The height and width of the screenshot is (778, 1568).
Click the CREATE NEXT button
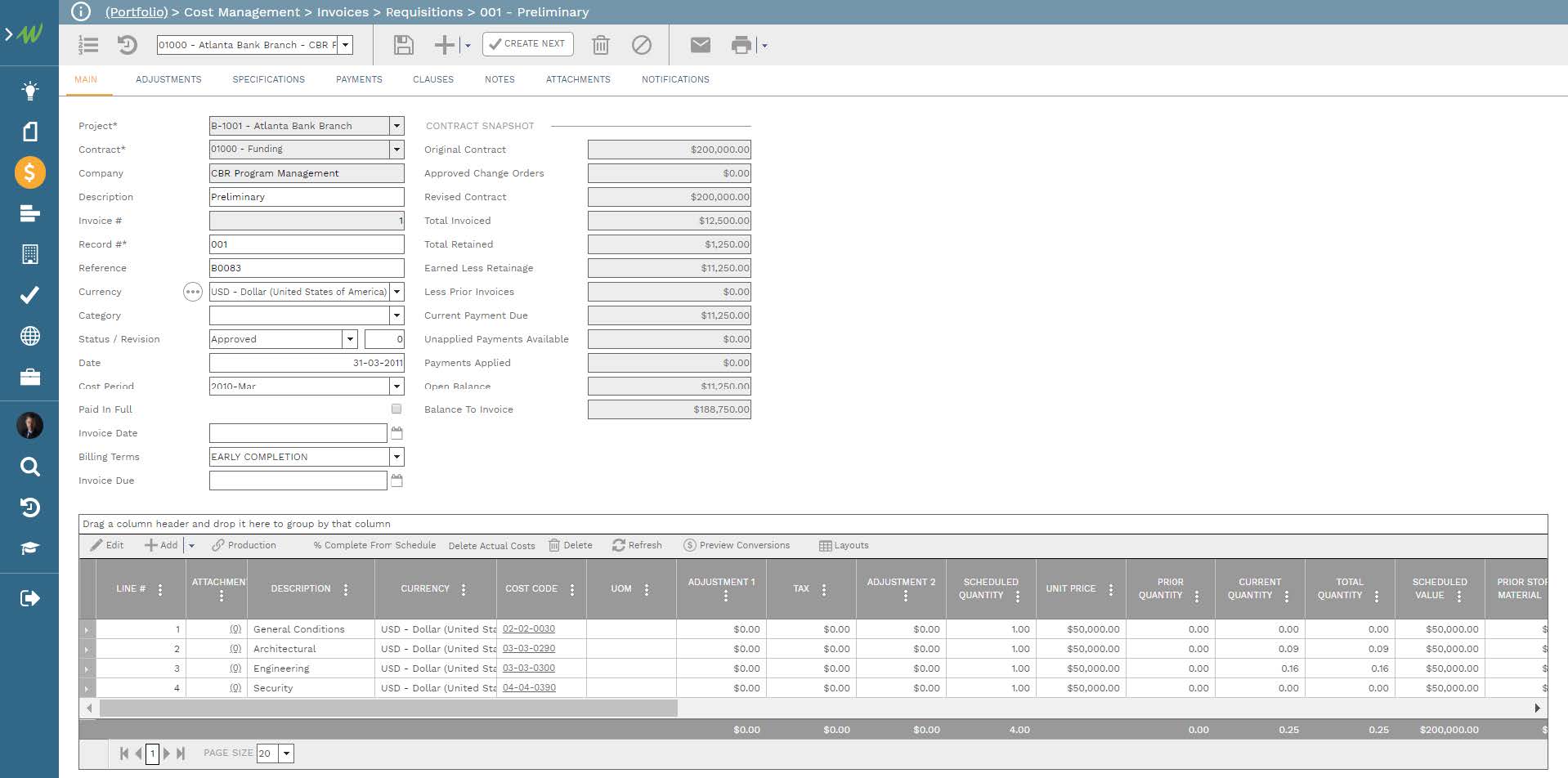point(527,44)
